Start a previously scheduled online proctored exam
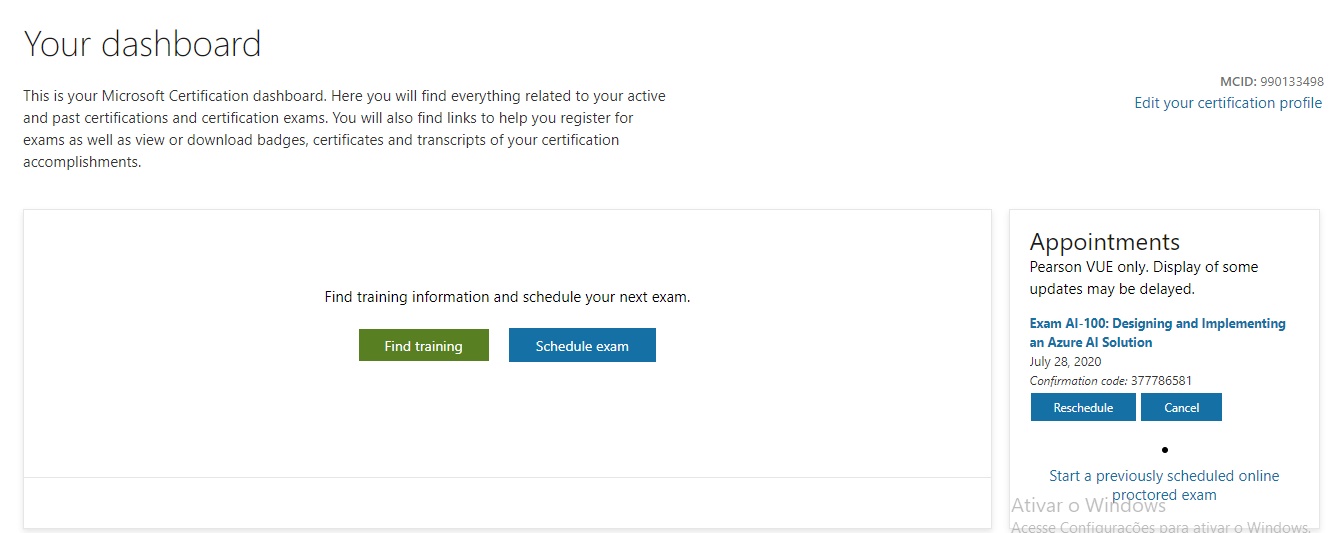Viewport: 1335px width, 533px height. pyautogui.click(x=1164, y=485)
